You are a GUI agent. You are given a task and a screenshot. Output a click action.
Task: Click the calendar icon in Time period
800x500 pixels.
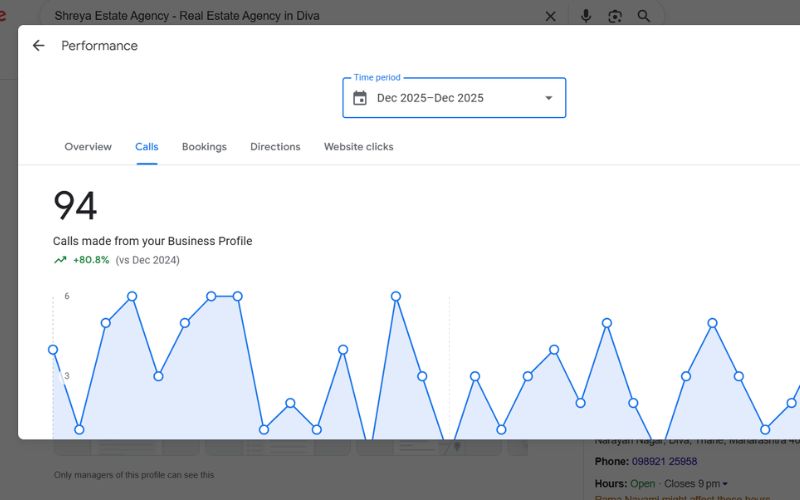360,98
